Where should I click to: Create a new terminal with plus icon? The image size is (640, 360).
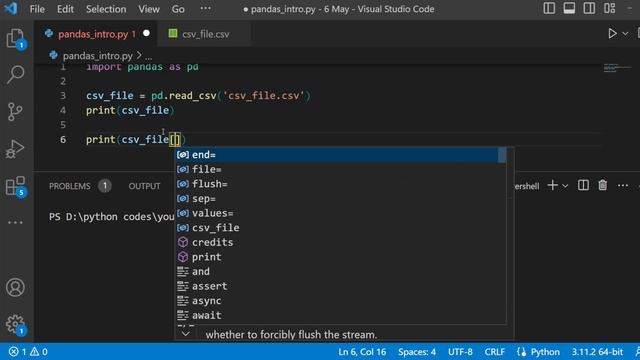[x=552, y=185]
